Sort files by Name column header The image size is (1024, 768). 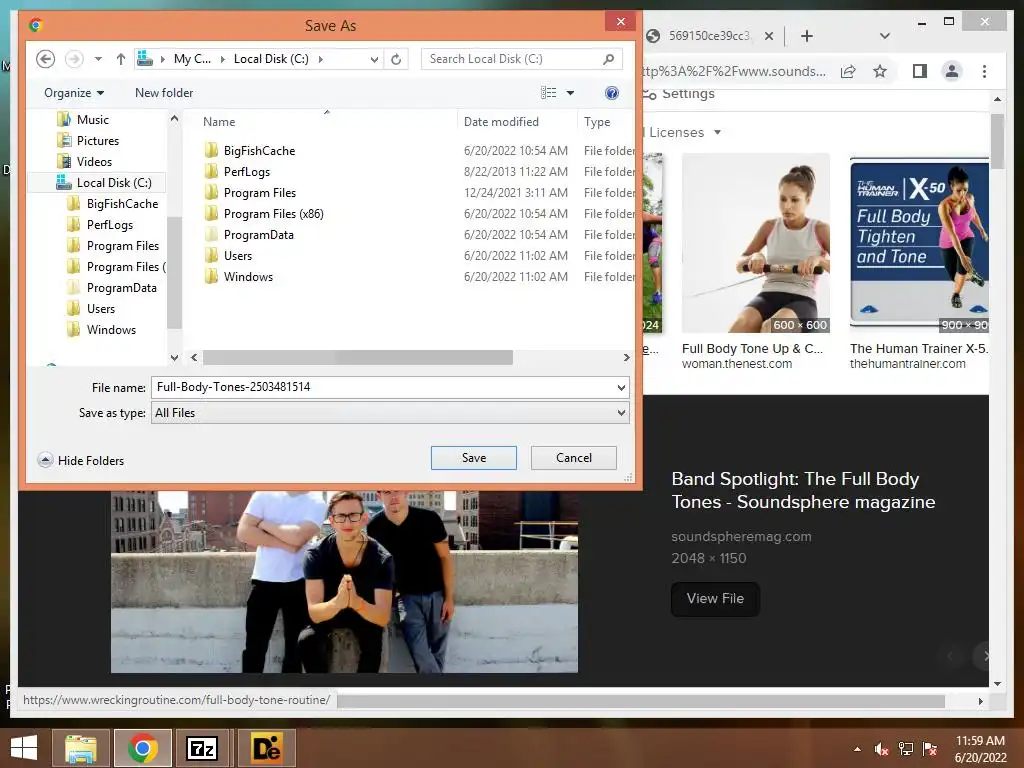219,121
